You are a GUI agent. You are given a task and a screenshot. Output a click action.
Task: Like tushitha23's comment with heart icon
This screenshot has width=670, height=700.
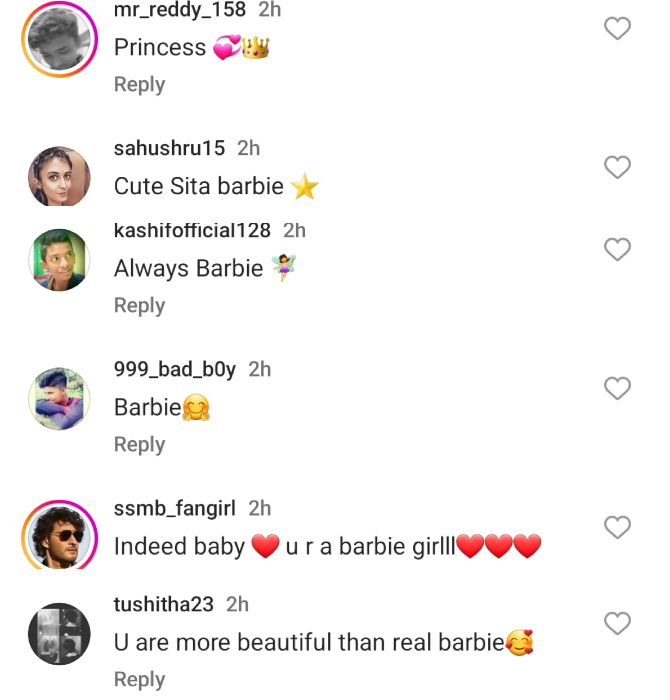tap(618, 624)
